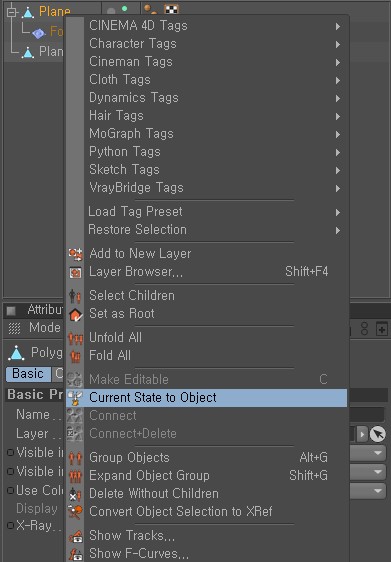Toggle the Use Color keyframe circle
391x562 pixels.
coord(10,490)
